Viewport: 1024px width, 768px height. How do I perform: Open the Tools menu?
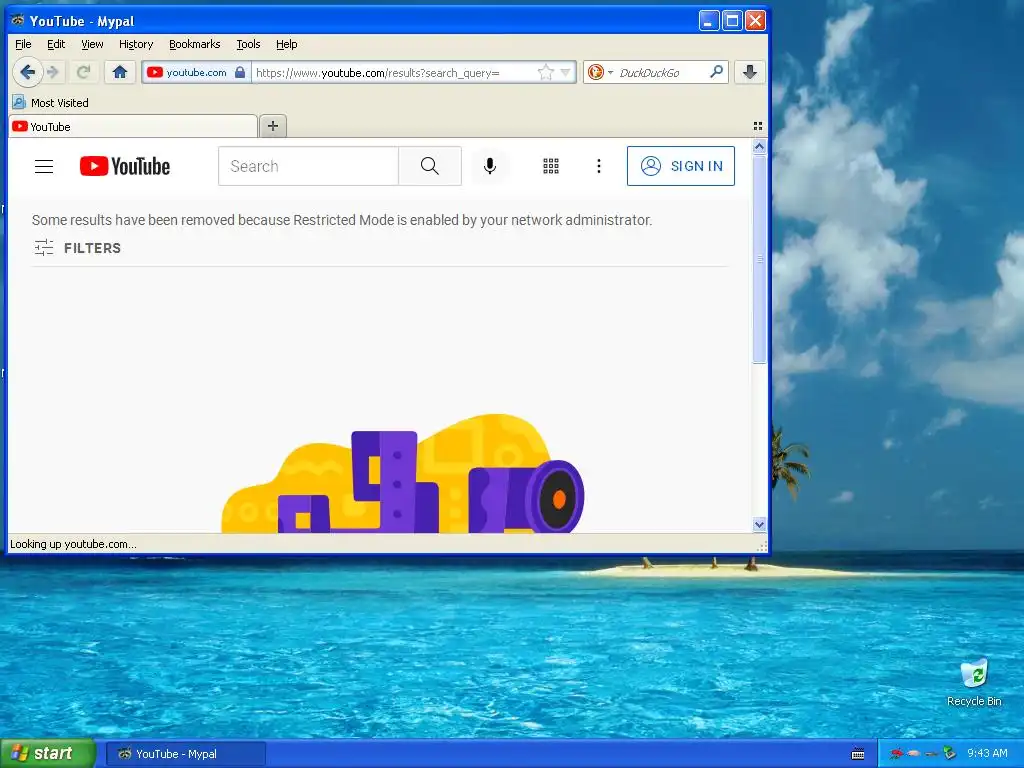tap(248, 44)
